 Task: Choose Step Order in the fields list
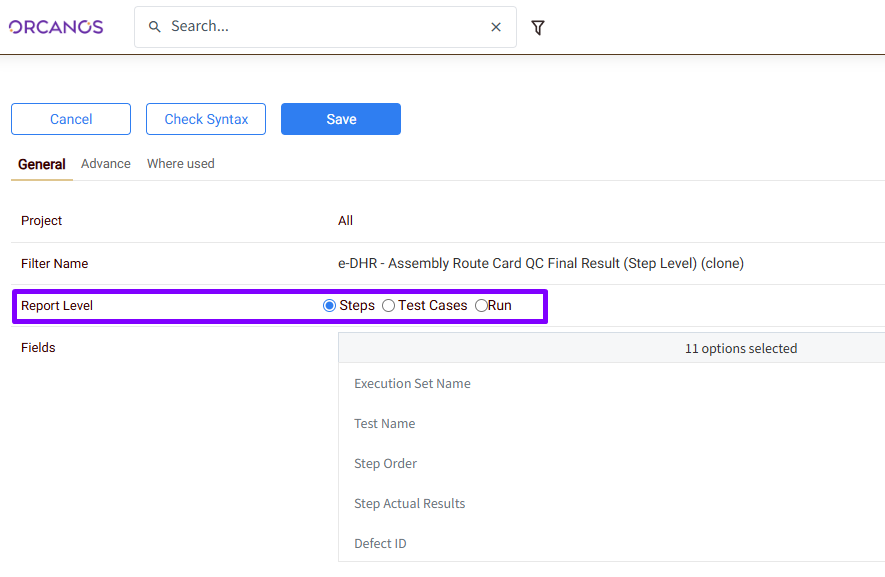[x=386, y=464]
